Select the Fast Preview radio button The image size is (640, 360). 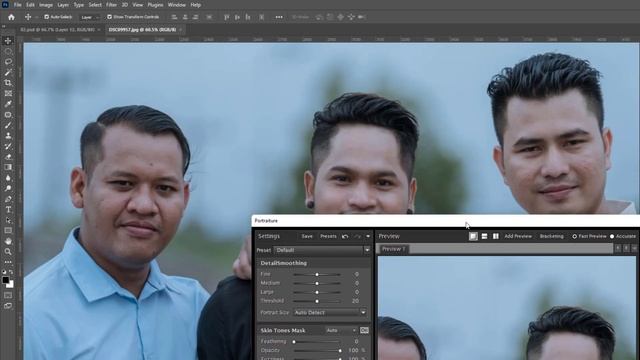tap(574, 236)
